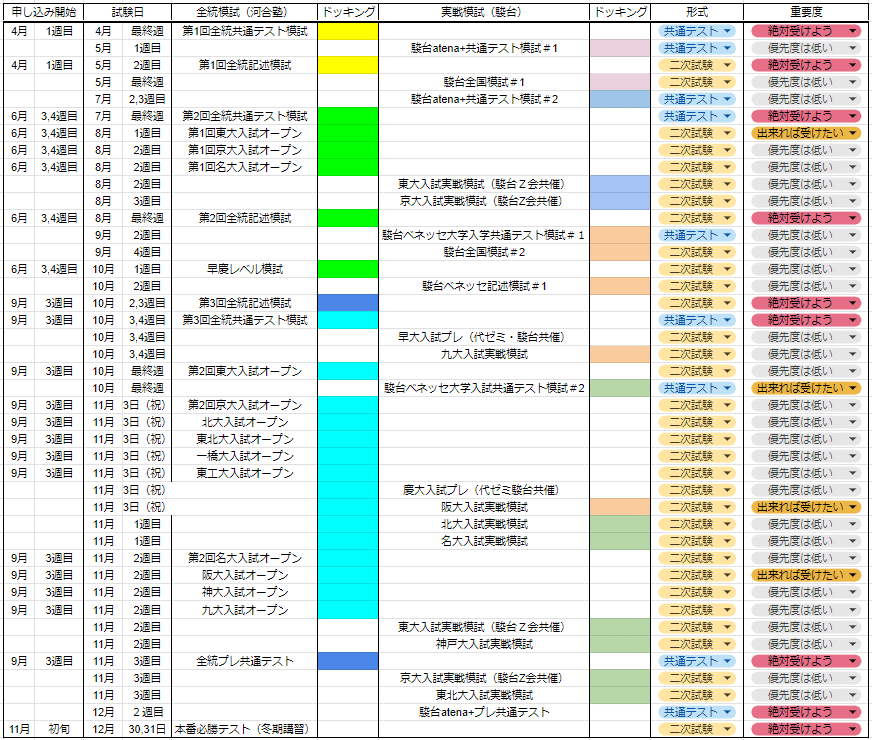Click cyan docking cell beside 第2回東大入試オープン
This screenshot has width=872, height=740.
[348, 371]
